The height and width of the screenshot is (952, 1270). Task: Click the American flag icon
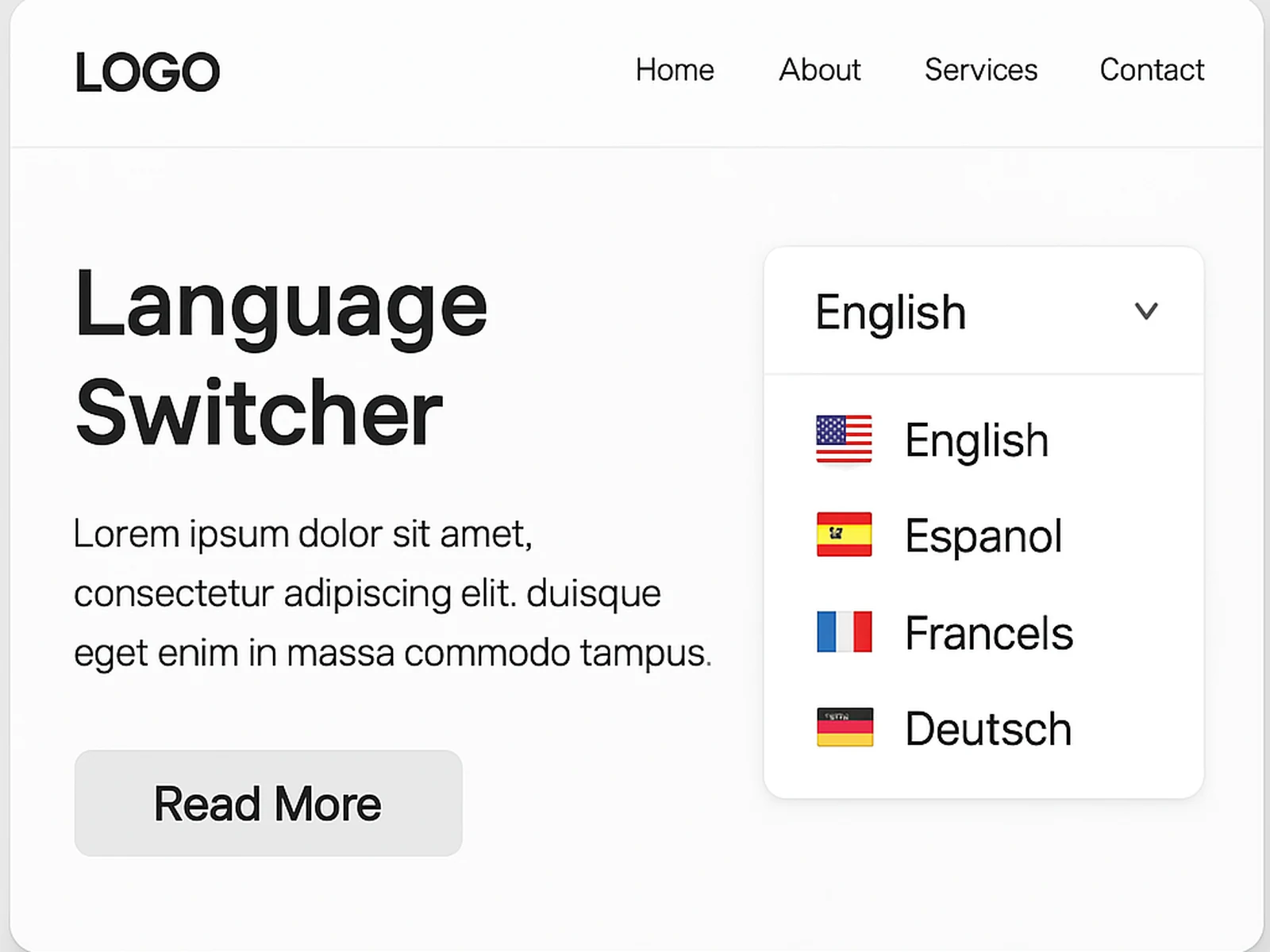tap(843, 440)
